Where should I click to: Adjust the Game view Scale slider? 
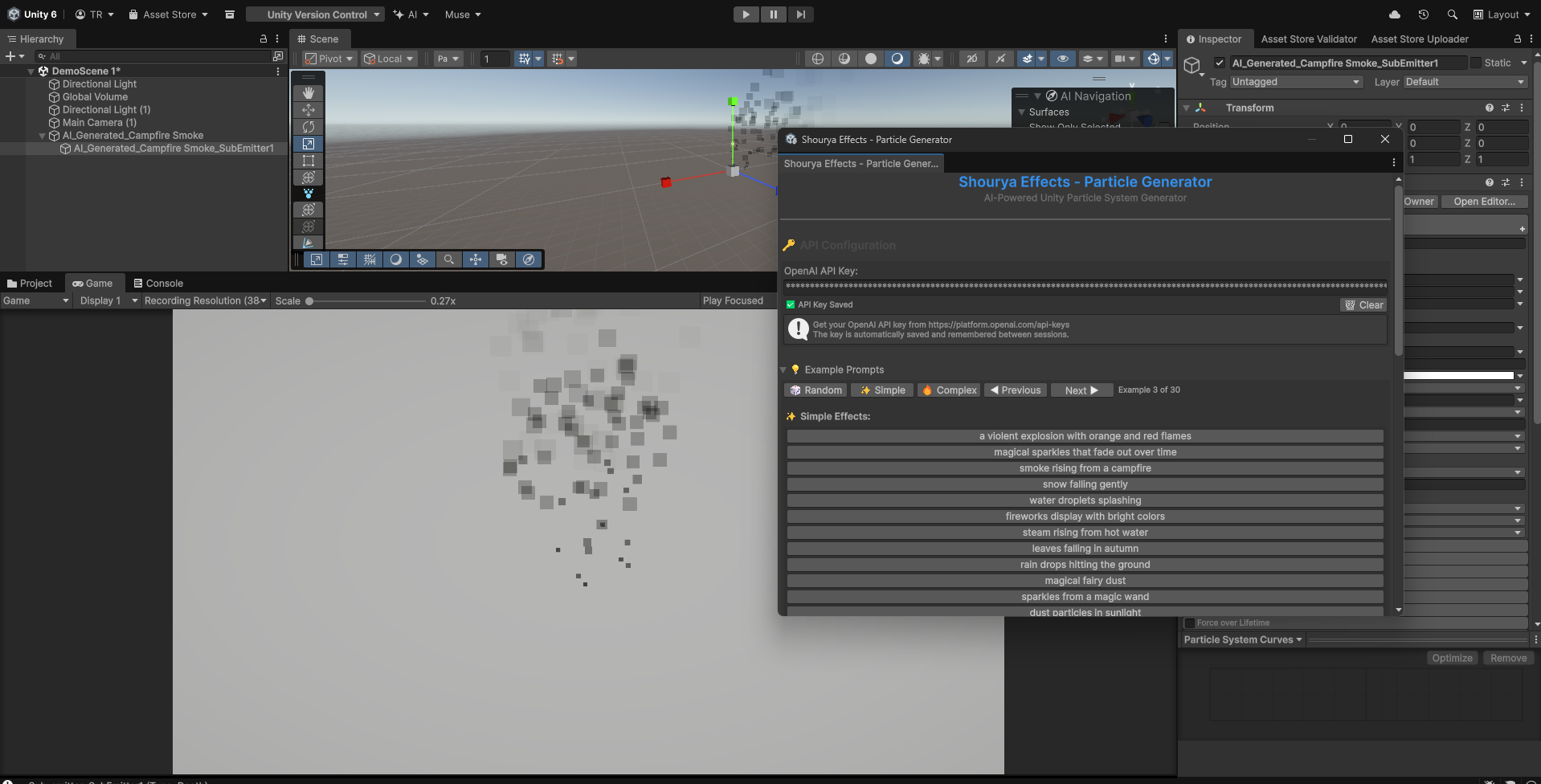tap(310, 301)
